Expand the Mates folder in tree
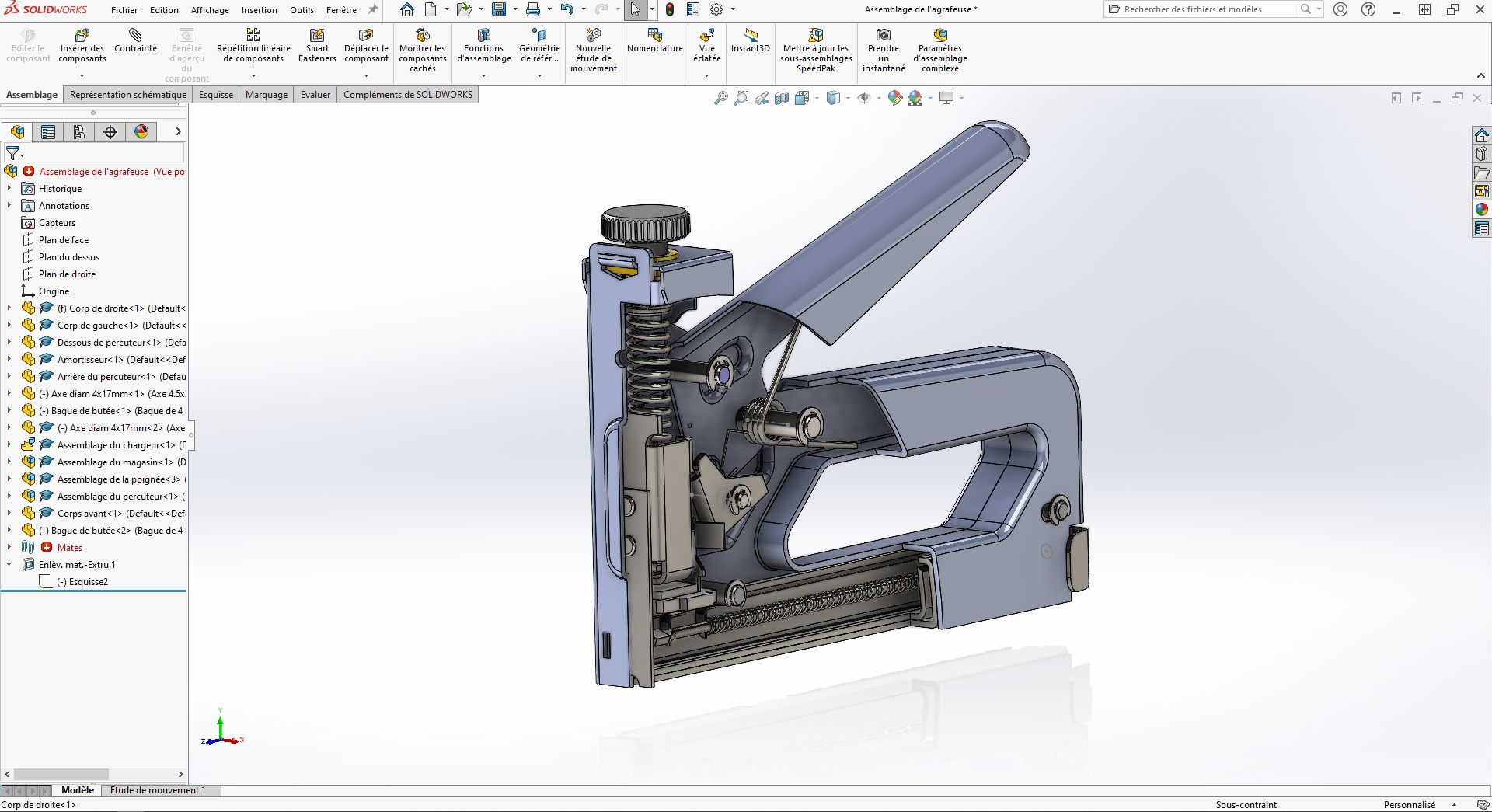The height and width of the screenshot is (812, 1492). [9, 548]
